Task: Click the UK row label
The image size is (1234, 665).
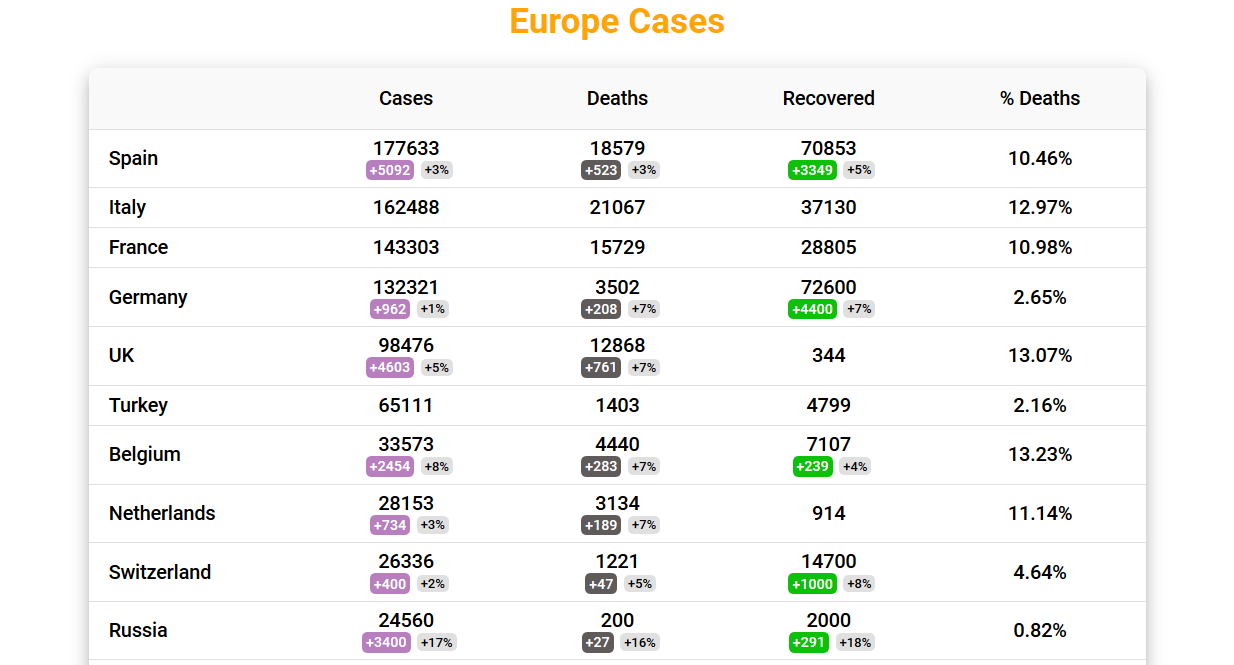Action: (x=122, y=355)
